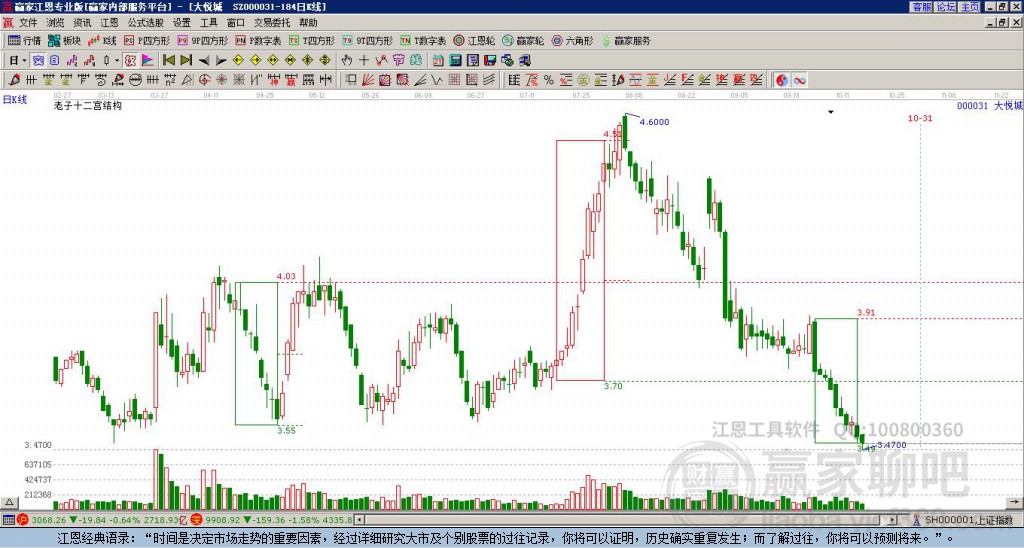The image size is (1024, 548).
Task: Jump to first record arrow button
Action: [169, 60]
